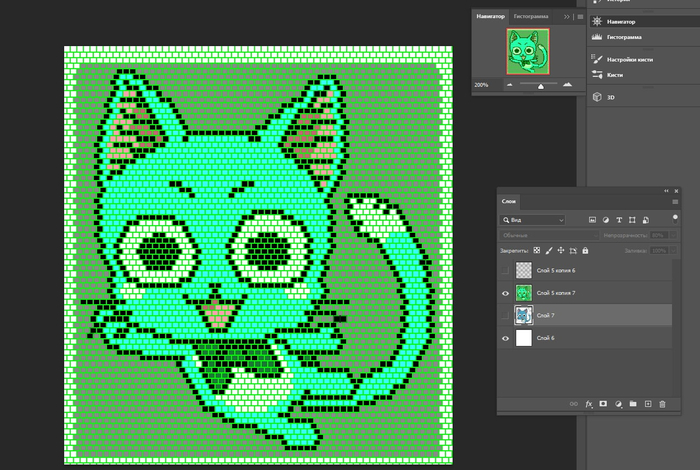Open the Navigator panel options menu

click(579, 17)
